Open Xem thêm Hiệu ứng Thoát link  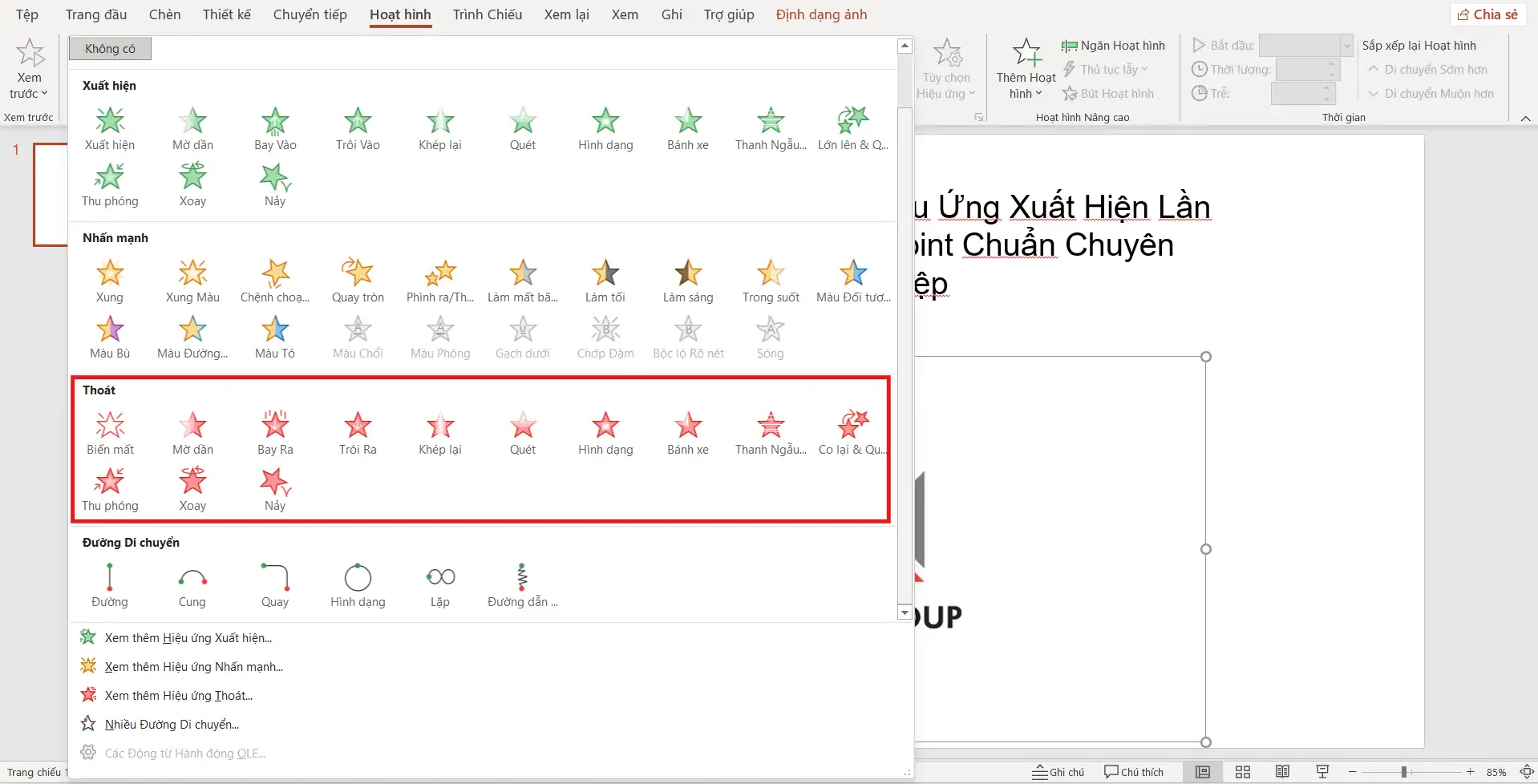(178, 696)
